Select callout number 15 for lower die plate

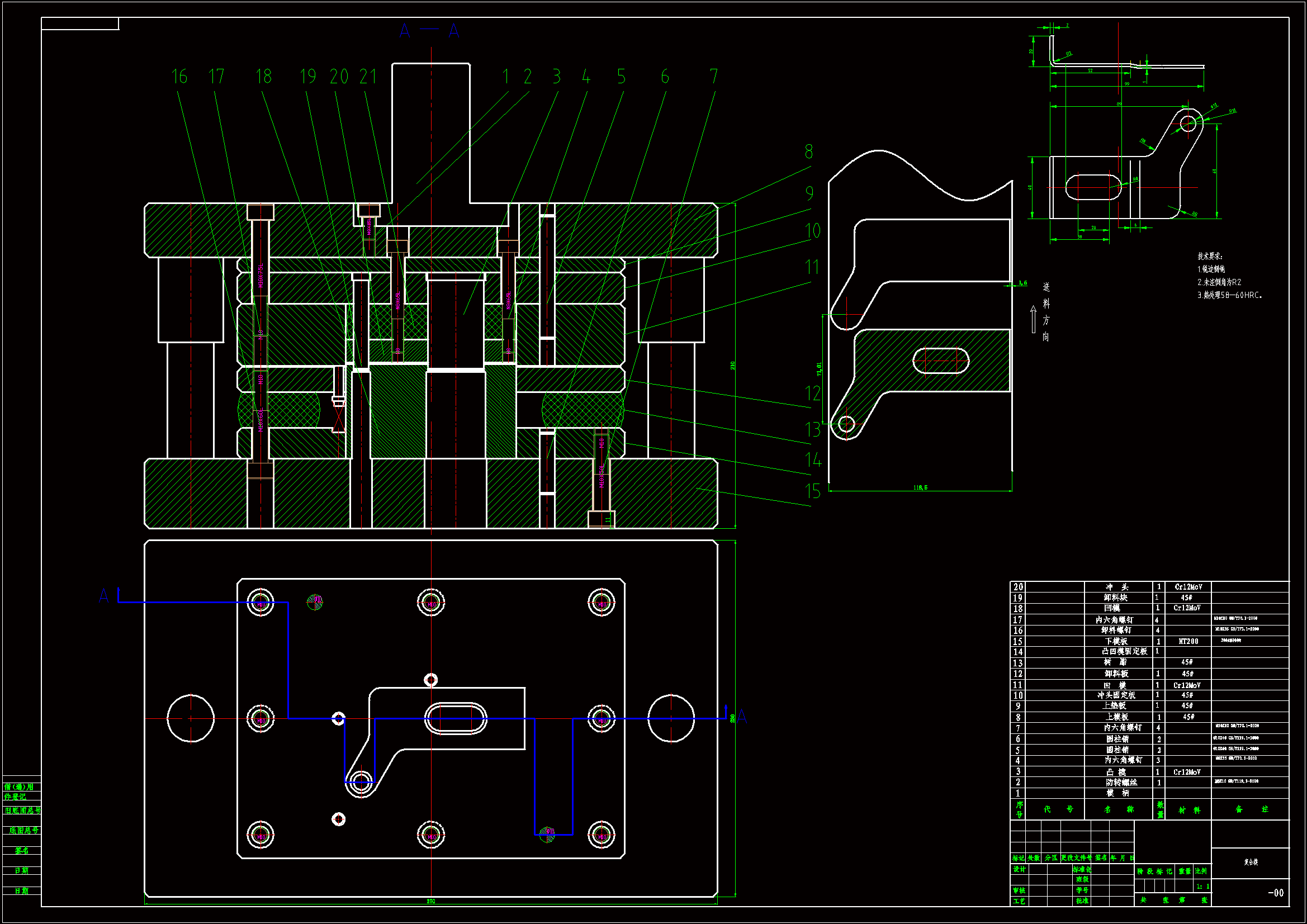click(813, 491)
